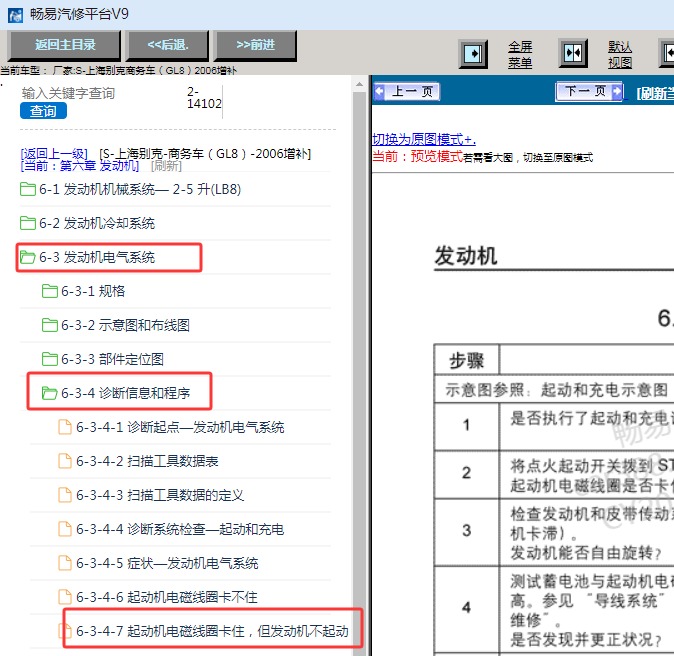Screen dimensions: 674x656
Task: Expand 6-3-3 部件定位图 folder
Action: [112, 359]
